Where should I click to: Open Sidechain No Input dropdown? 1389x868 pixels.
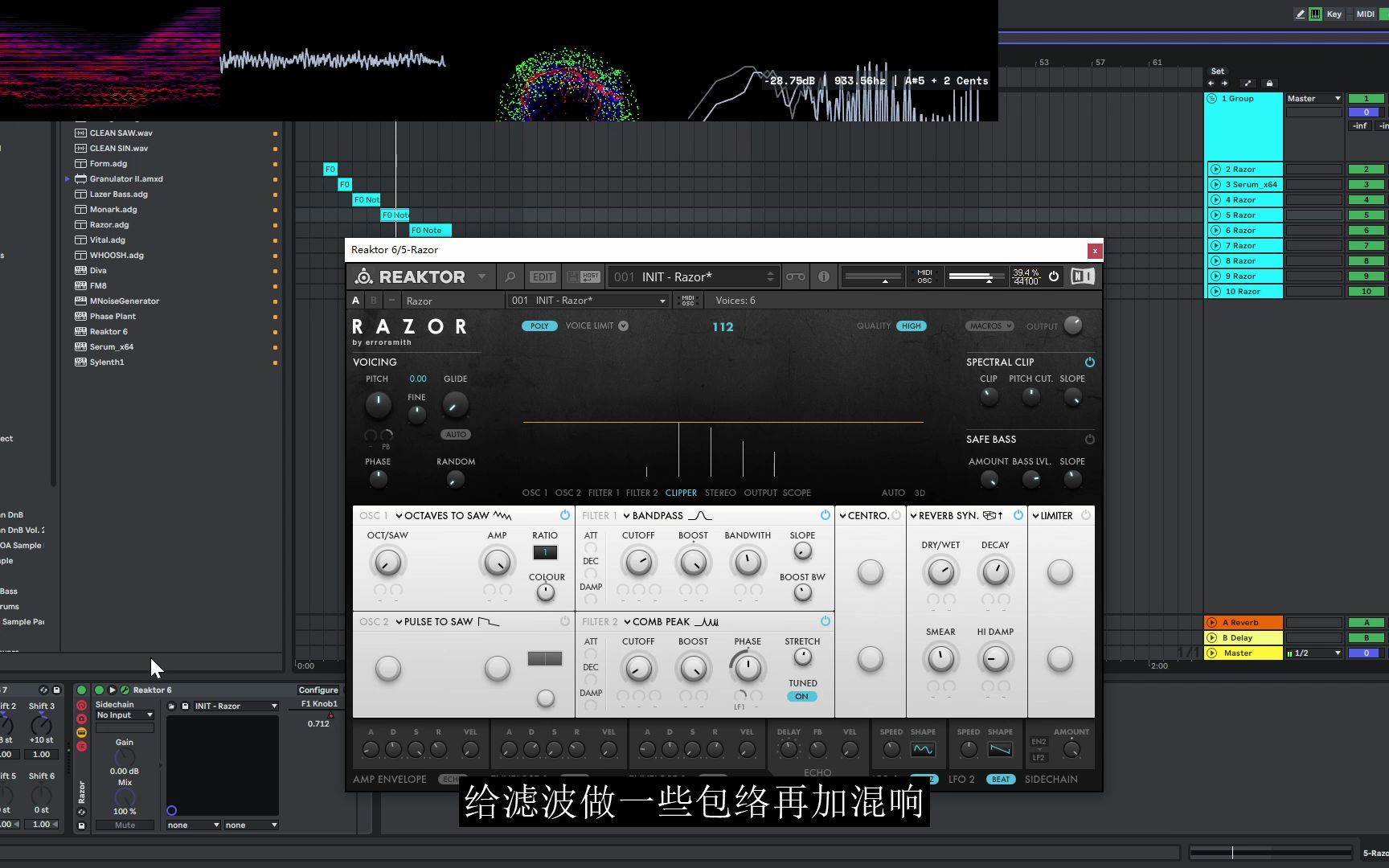pos(125,715)
